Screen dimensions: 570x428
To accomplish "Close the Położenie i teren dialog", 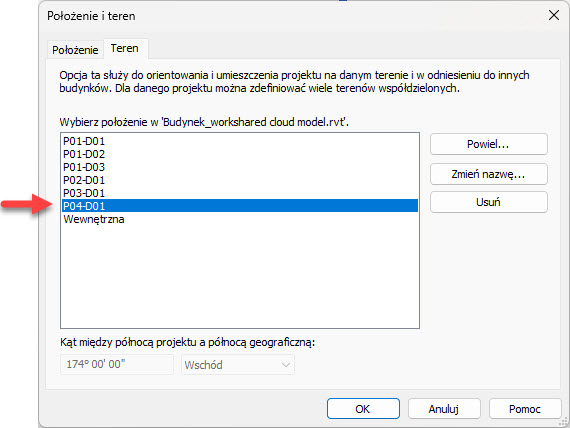I will tap(554, 15).
